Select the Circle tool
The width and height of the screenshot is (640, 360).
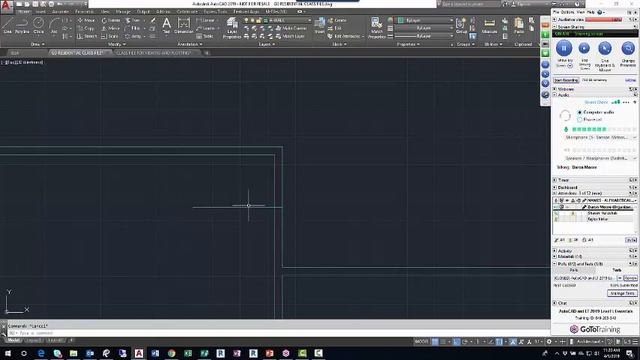(38, 26)
